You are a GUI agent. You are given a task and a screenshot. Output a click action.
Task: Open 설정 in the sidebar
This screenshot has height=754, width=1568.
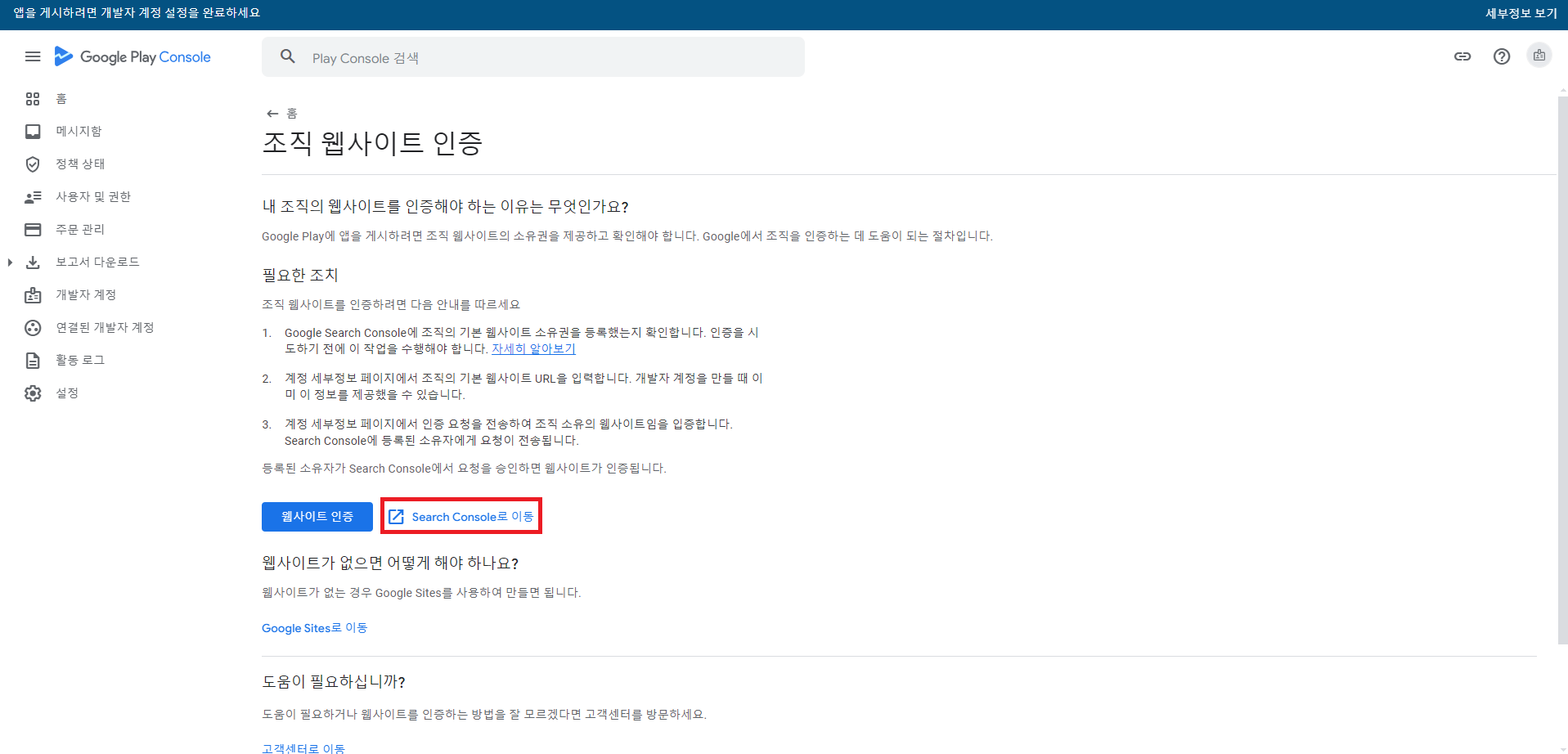point(67,393)
